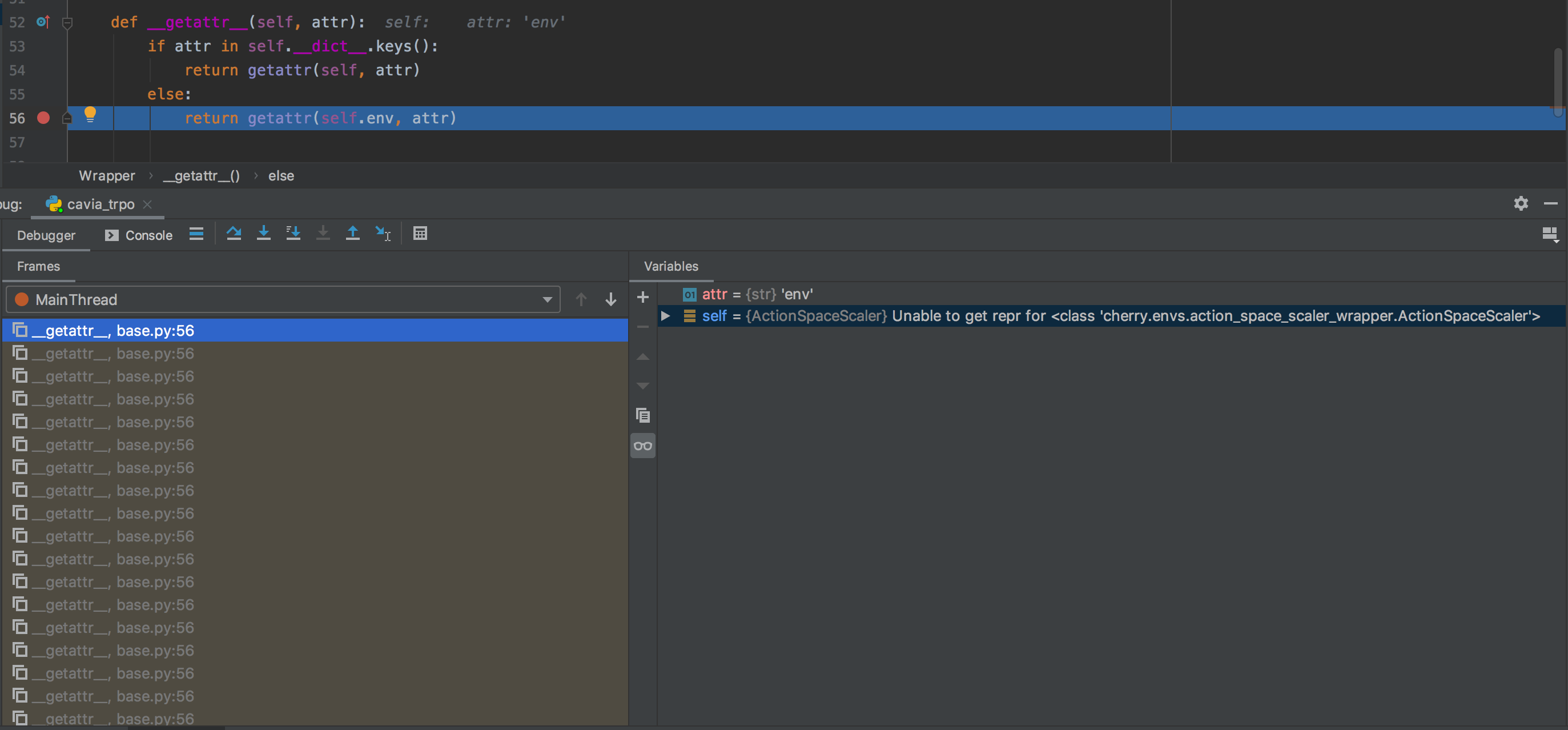Click the Show Watches glasses icon

pyautogui.click(x=643, y=445)
